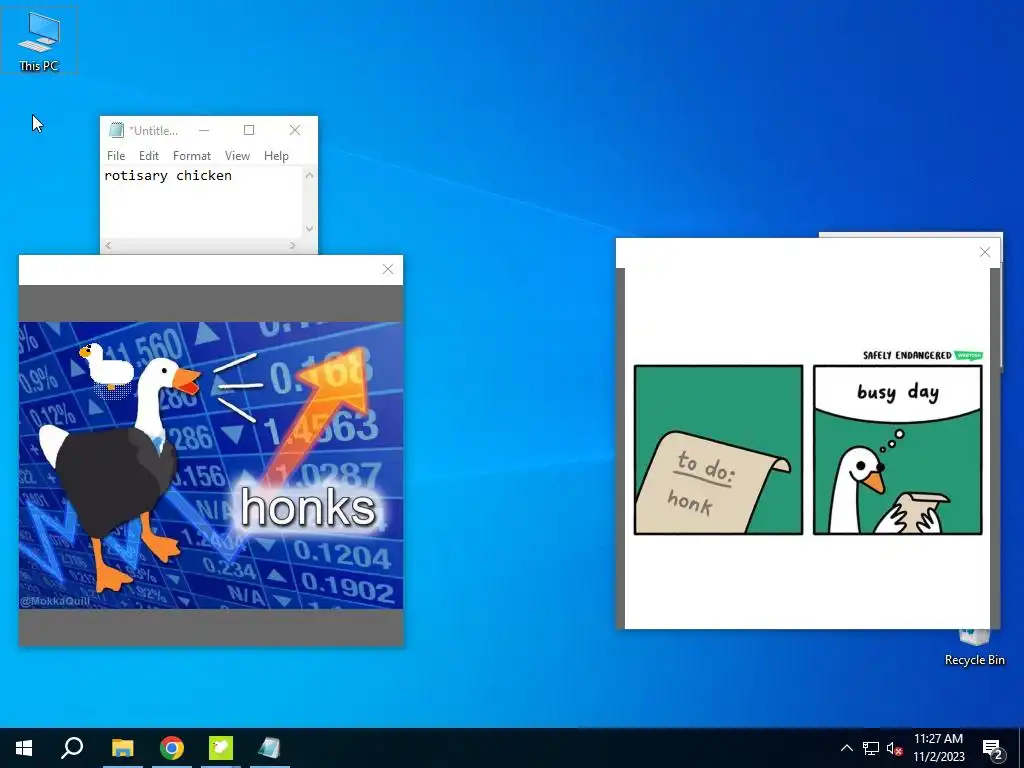
Task: Open the notification center icon
Action: point(993,749)
